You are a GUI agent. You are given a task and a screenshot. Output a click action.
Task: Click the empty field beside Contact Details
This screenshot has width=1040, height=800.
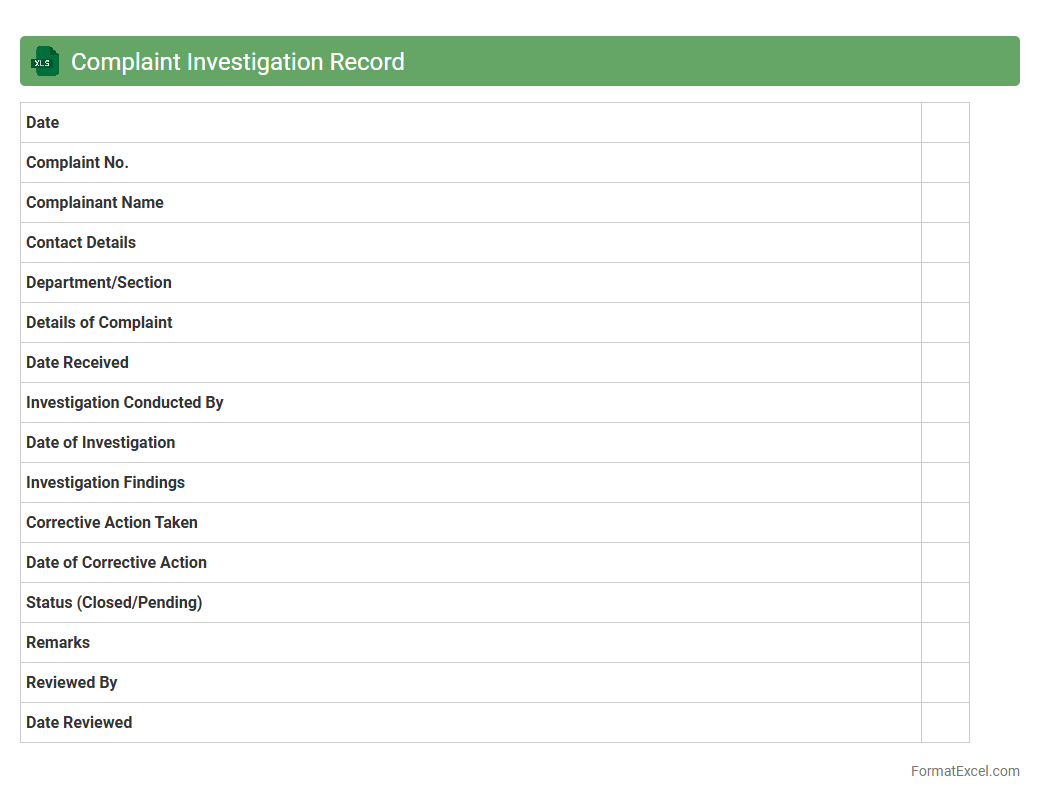pos(945,242)
